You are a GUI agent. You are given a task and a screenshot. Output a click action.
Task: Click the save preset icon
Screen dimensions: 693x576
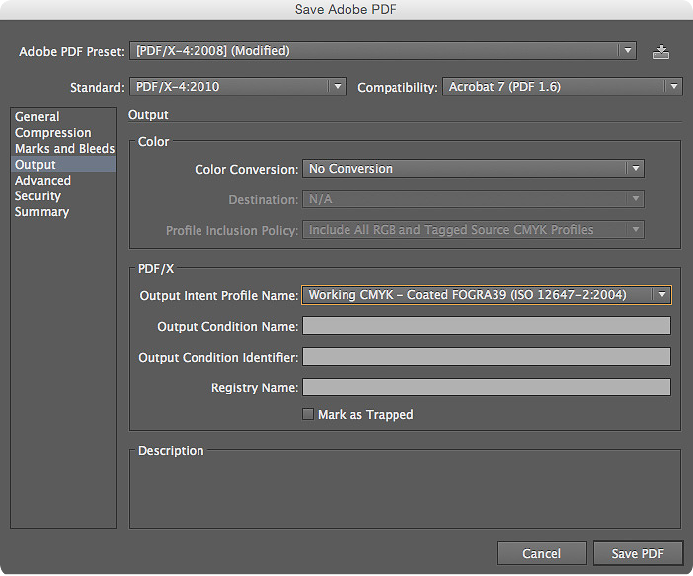tap(661, 52)
